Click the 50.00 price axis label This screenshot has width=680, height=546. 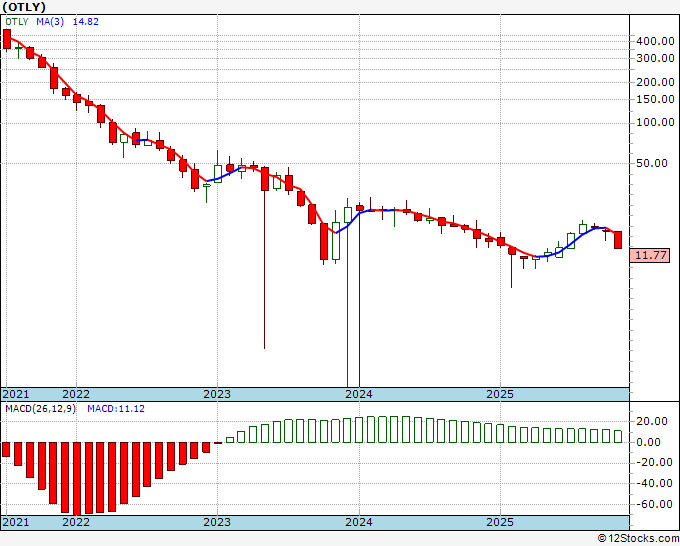[x=652, y=163]
